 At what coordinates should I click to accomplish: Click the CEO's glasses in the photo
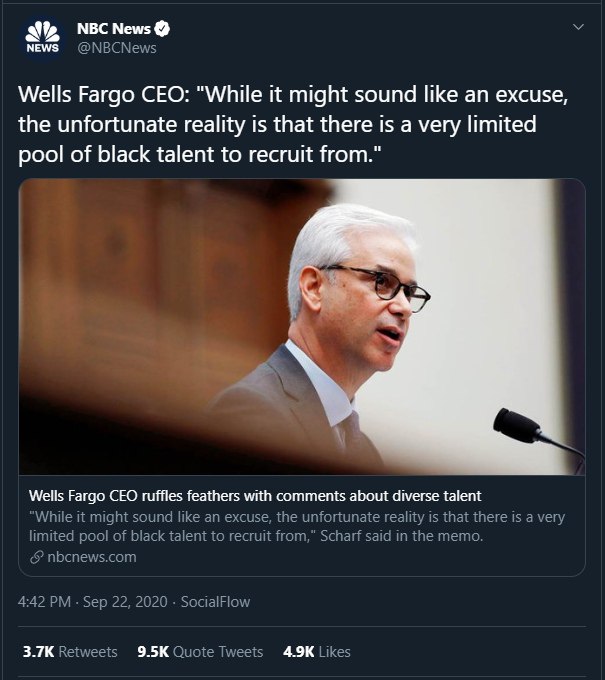point(385,283)
